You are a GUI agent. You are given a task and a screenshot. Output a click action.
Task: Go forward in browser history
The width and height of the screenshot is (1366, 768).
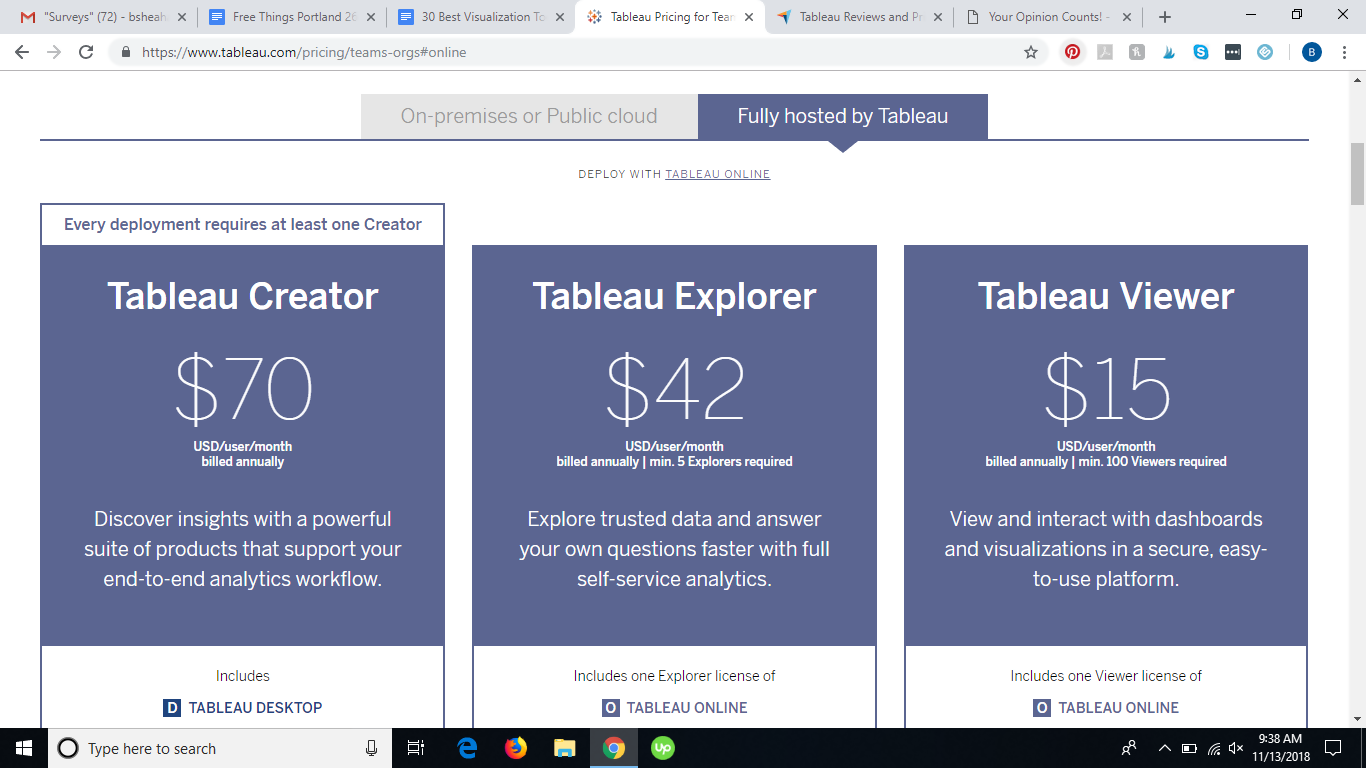[54, 52]
